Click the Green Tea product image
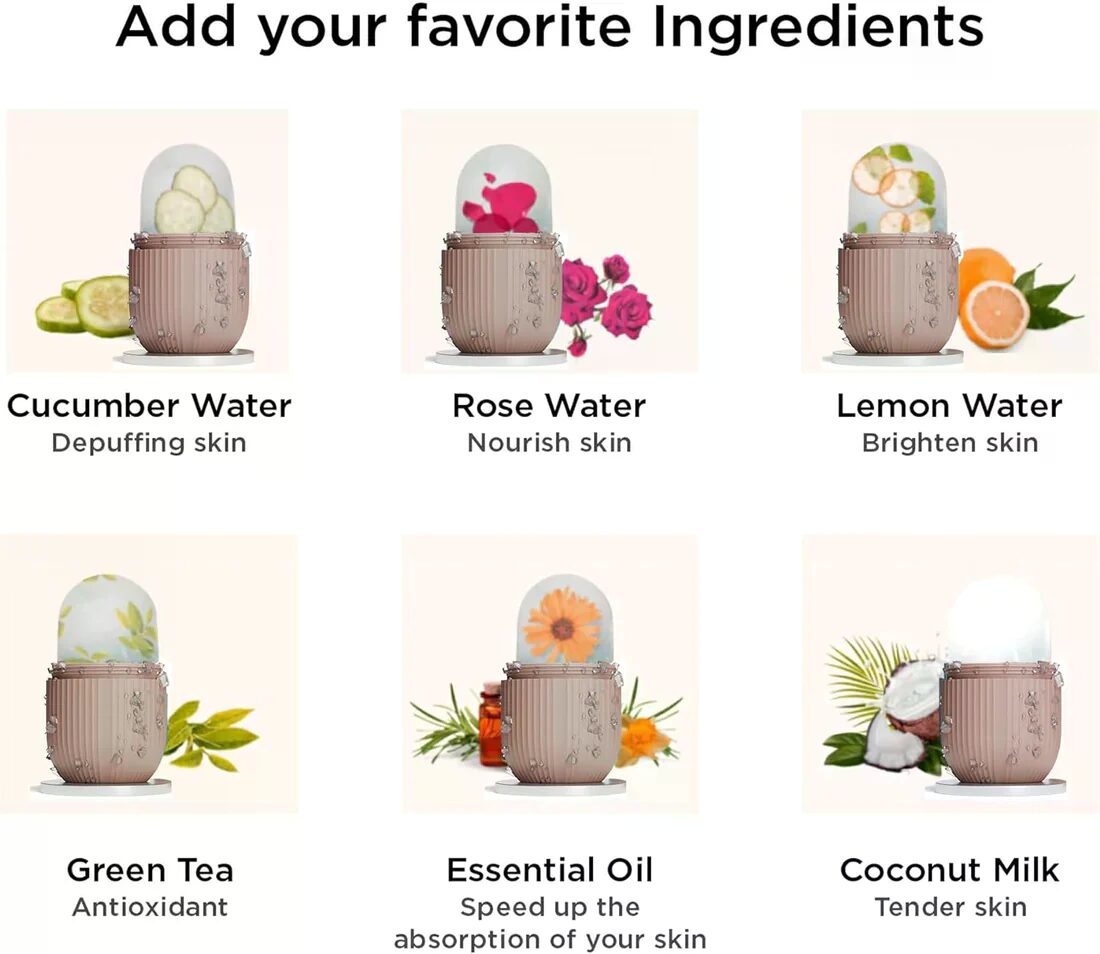Screen dimensions: 1100x954 click(149, 674)
